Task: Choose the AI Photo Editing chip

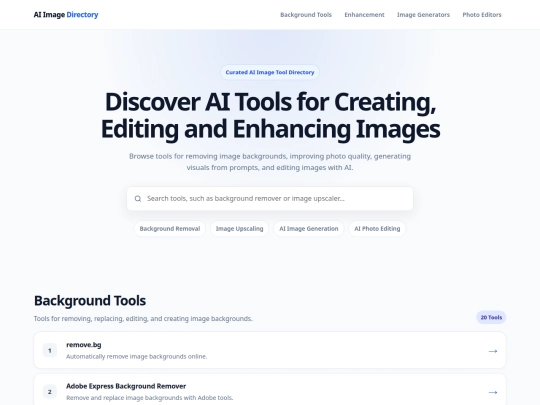Action: tap(377, 229)
